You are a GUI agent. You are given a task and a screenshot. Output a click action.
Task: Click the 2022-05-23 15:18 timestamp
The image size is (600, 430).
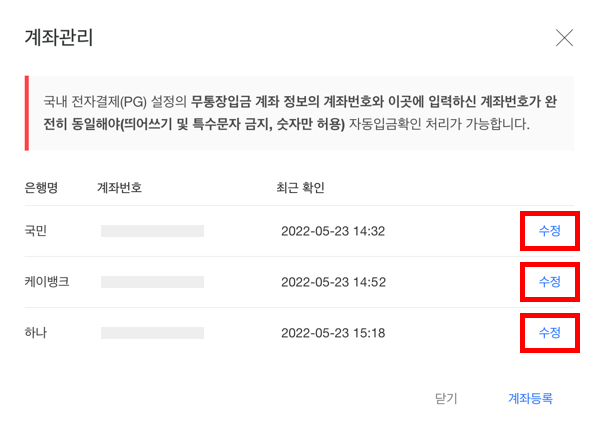(x=333, y=331)
